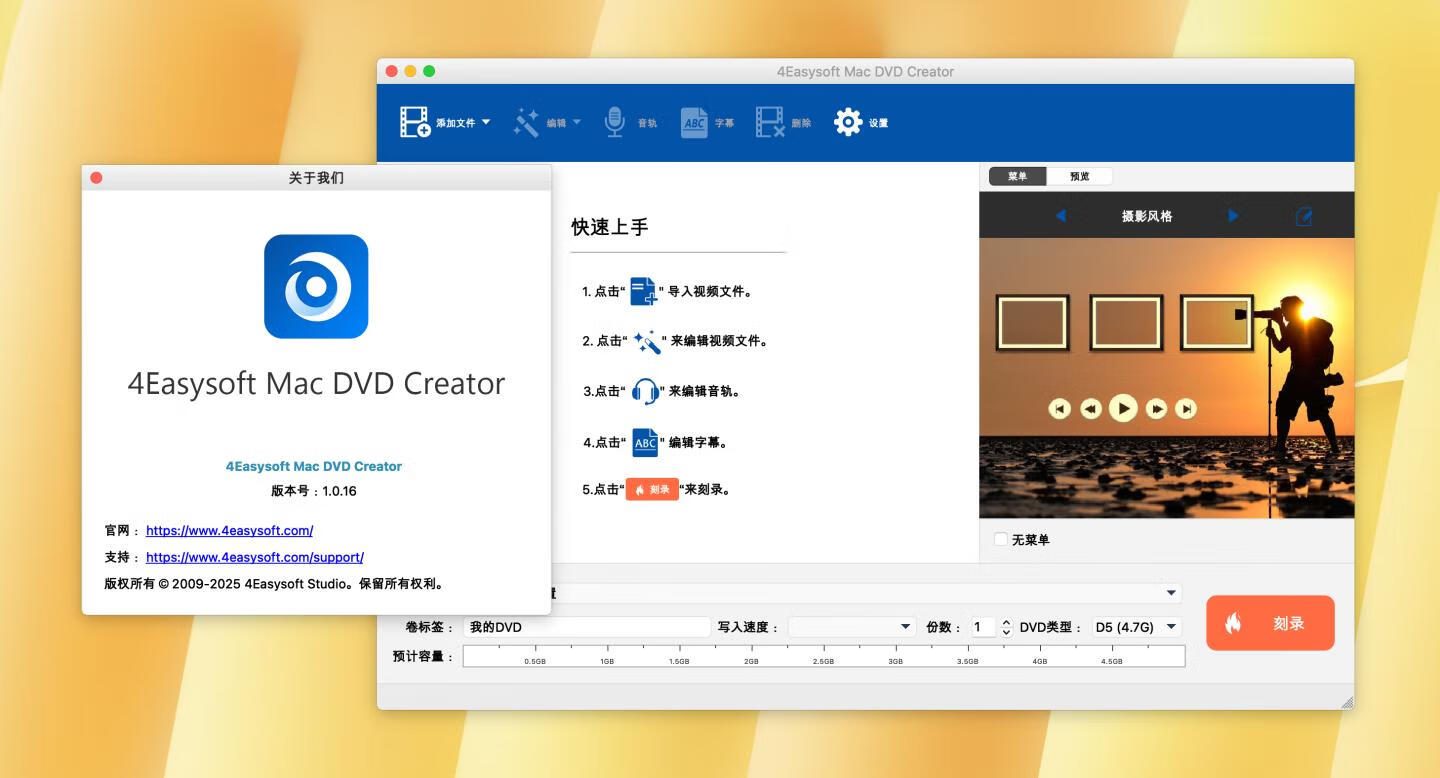This screenshot has height=778, width=1440.
Task: Click the Edit (编辑) magic wand icon
Action: pos(526,122)
